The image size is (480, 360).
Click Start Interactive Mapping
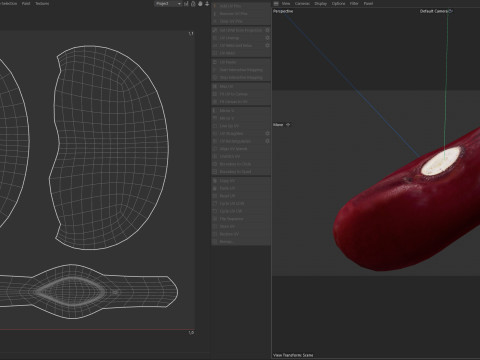coord(241,70)
